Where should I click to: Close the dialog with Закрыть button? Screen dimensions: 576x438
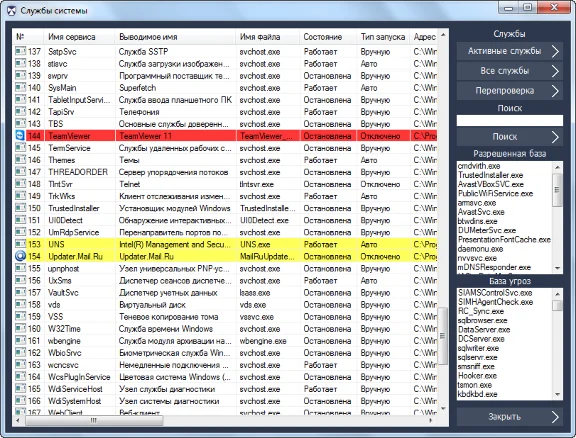pyautogui.click(x=510, y=417)
